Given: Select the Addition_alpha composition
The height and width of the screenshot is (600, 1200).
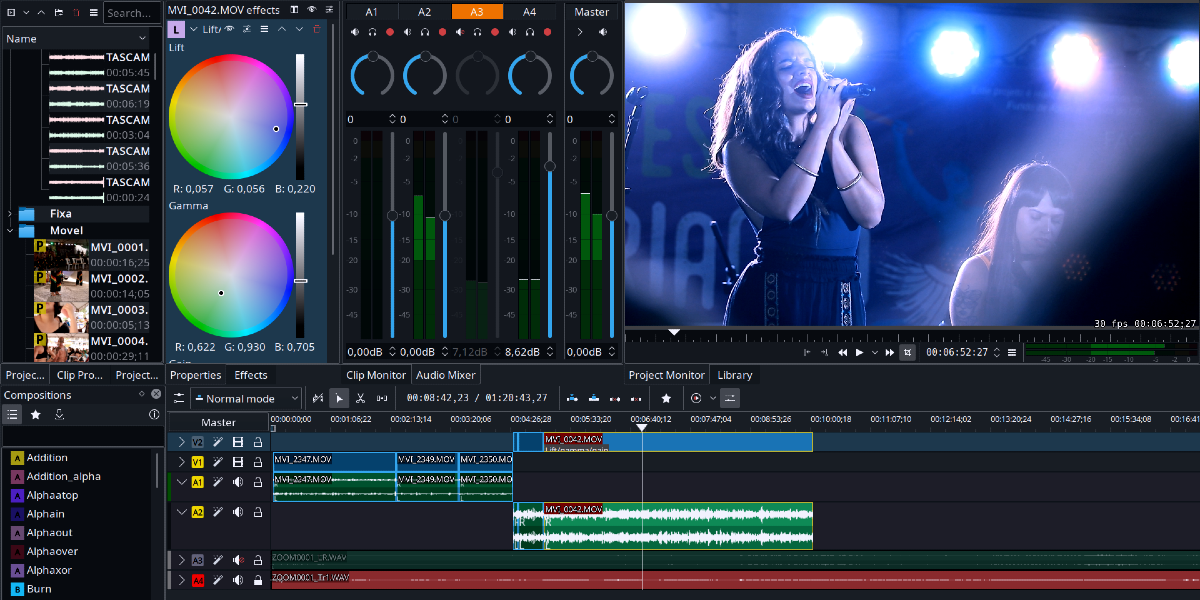Looking at the screenshot, I should 63,476.
